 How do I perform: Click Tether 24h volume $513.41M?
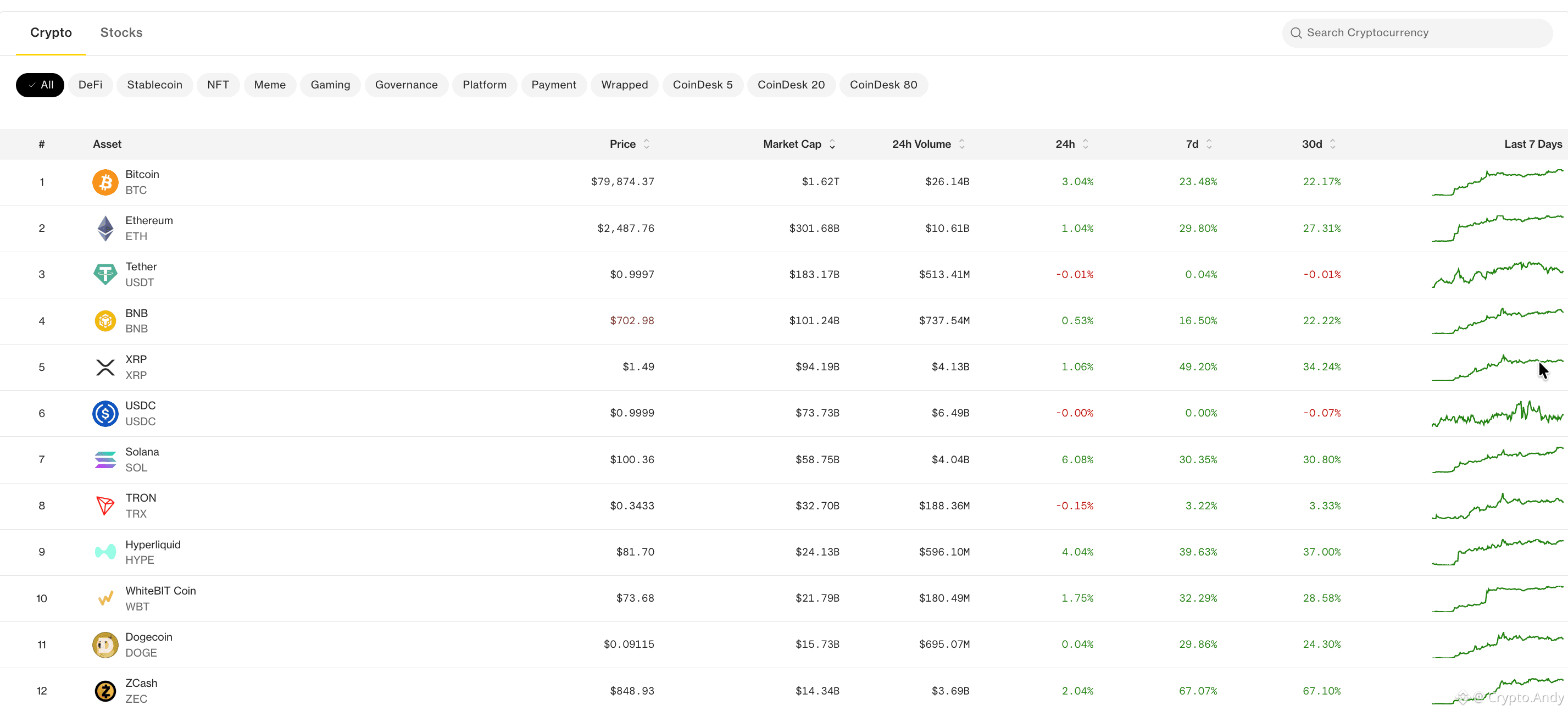pyautogui.click(x=944, y=275)
